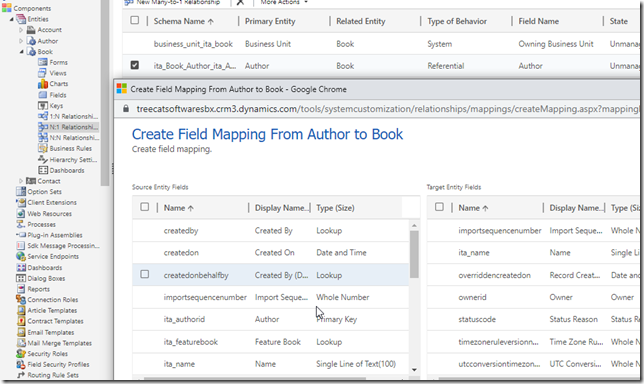Expand the Author entity node

tap(21, 41)
